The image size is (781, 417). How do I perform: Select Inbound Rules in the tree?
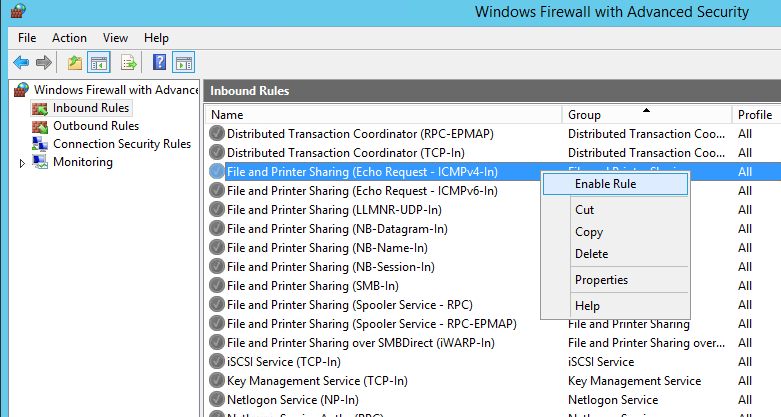[x=91, y=108]
